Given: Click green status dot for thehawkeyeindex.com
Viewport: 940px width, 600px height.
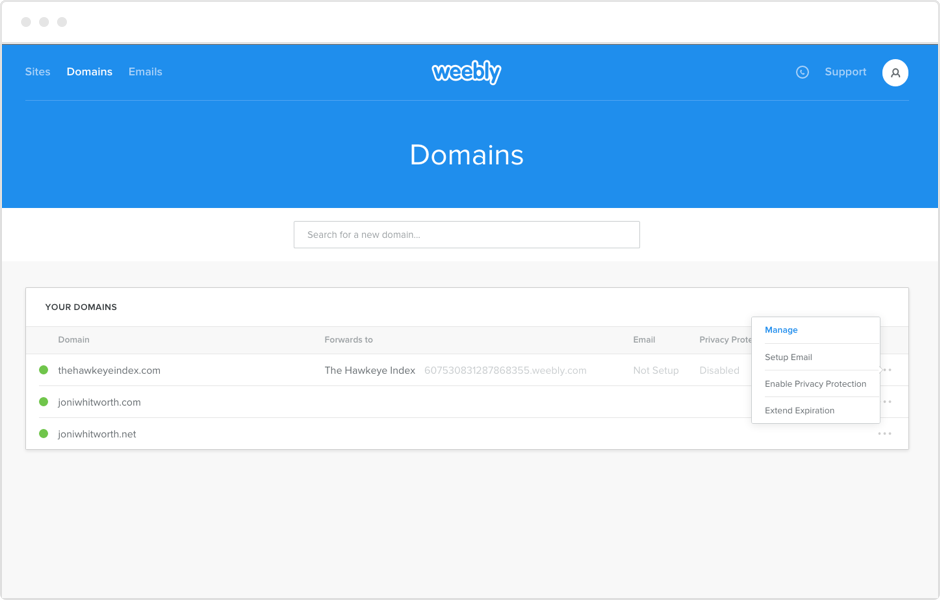Looking at the screenshot, I should [x=43, y=370].
